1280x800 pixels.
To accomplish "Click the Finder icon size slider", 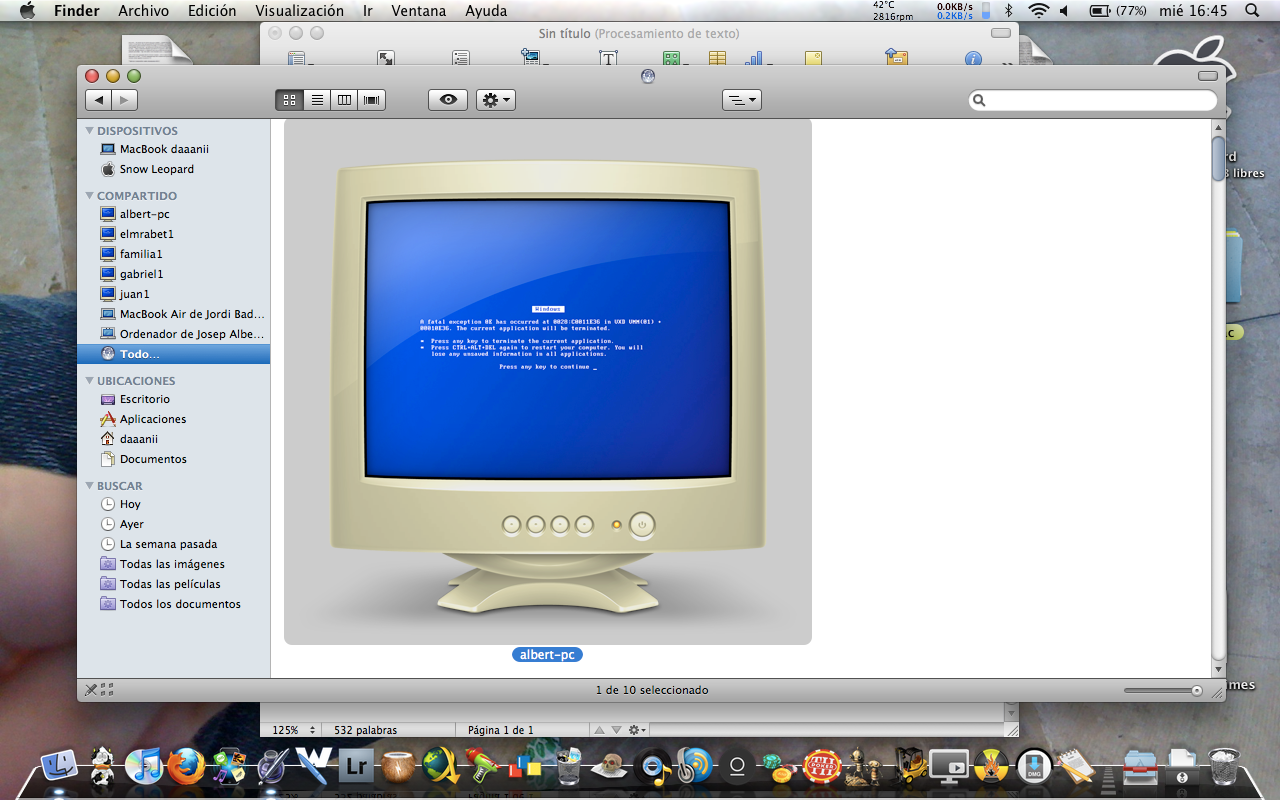I will [1163, 690].
